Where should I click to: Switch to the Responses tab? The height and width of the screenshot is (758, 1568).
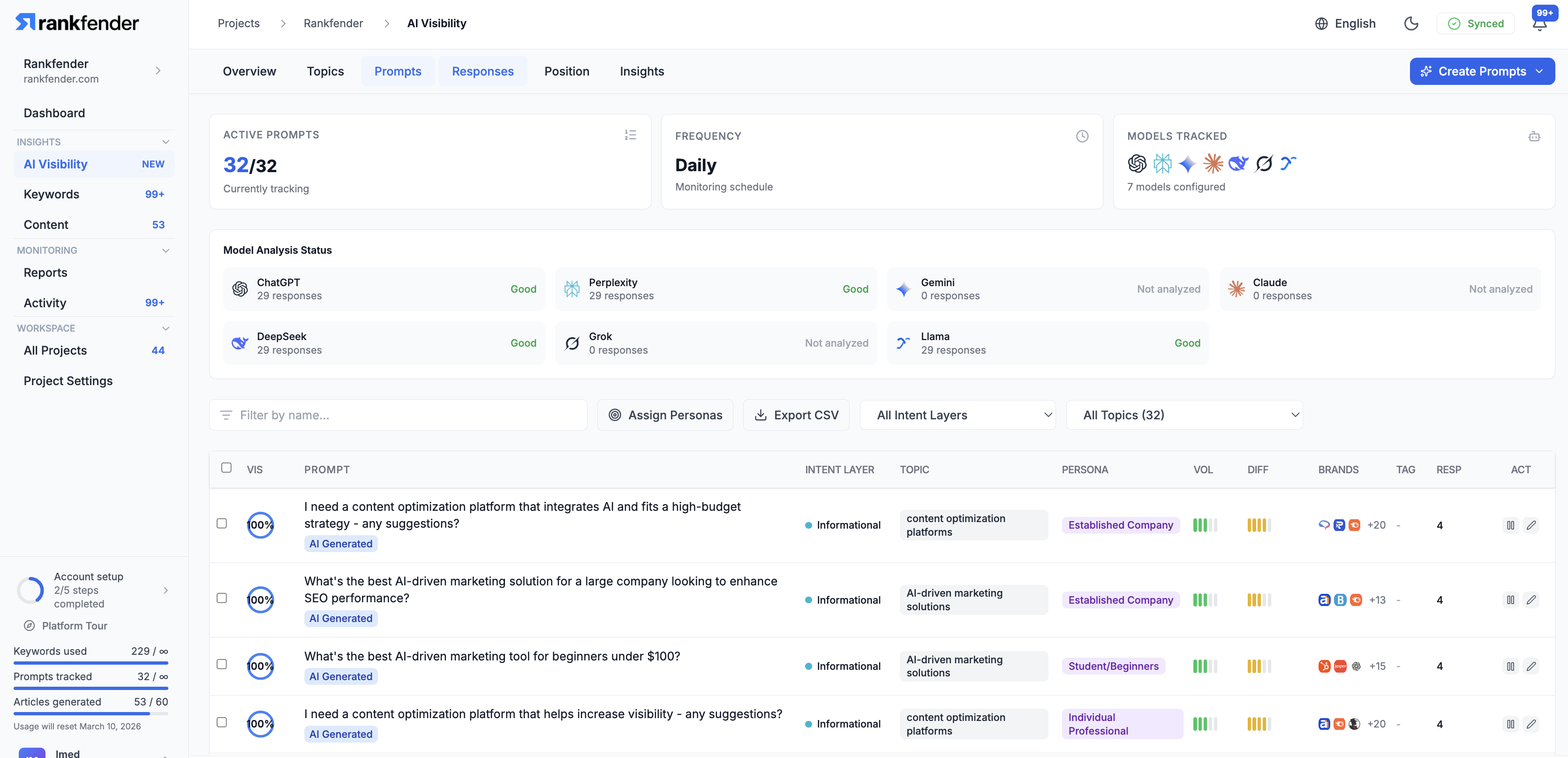pos(482,71)
